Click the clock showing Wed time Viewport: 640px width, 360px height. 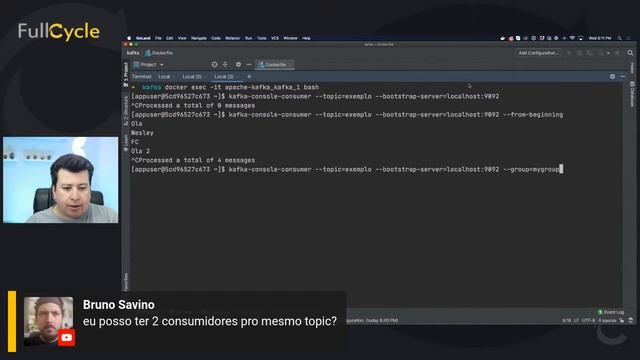pos(600,38)
